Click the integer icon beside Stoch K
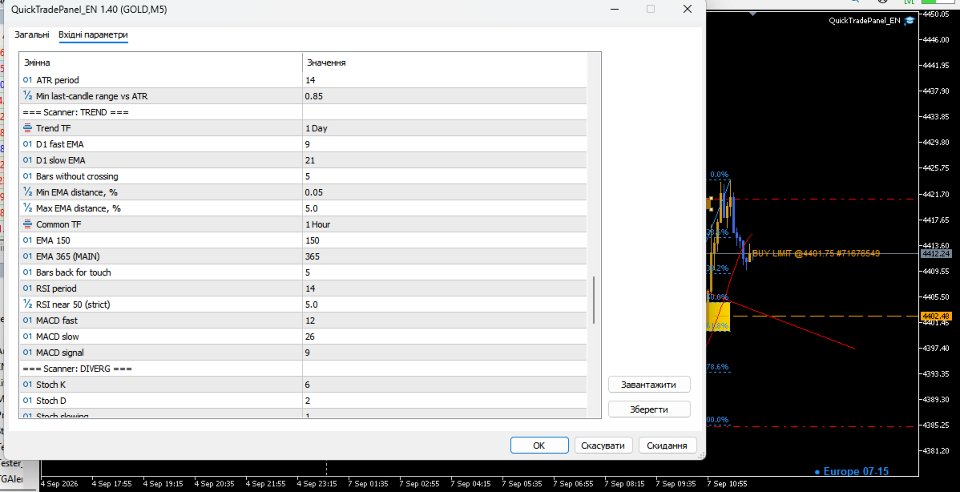The image size is (960, 492). pos(28,385)
